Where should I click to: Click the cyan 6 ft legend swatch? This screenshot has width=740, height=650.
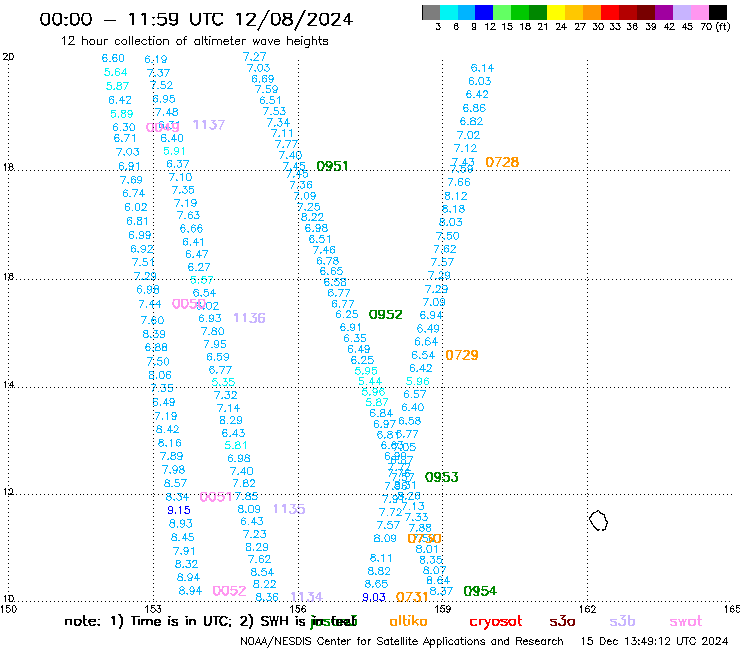[449, 12]
